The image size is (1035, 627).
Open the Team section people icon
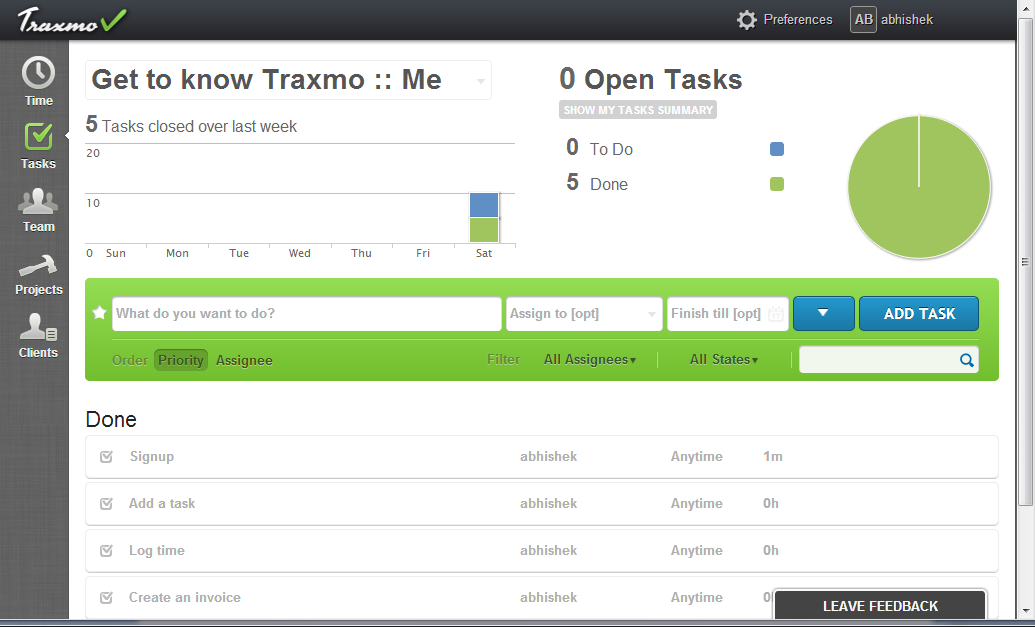pyautogui.click(x=38, y=201)
